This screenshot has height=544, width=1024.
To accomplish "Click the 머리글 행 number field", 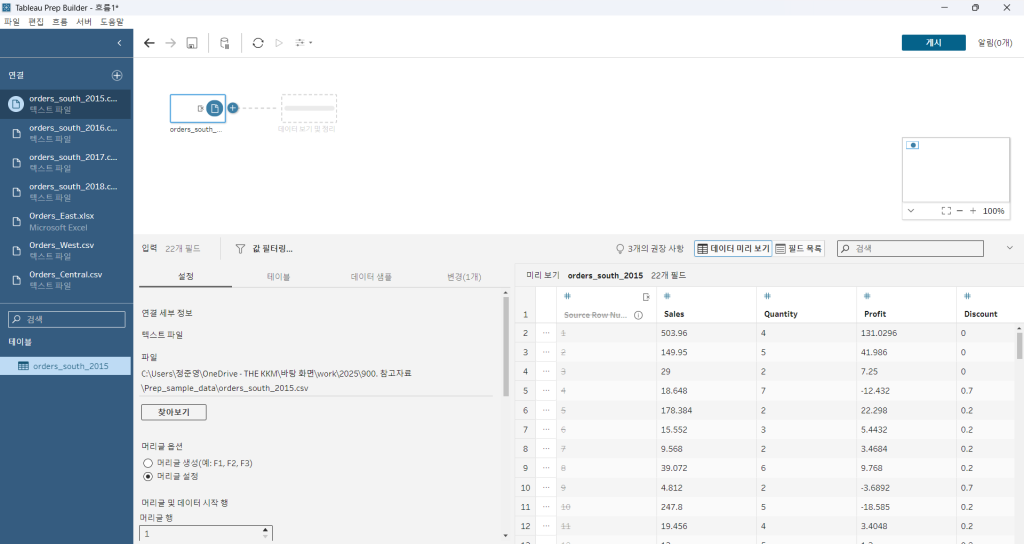I will coord(200,534).
